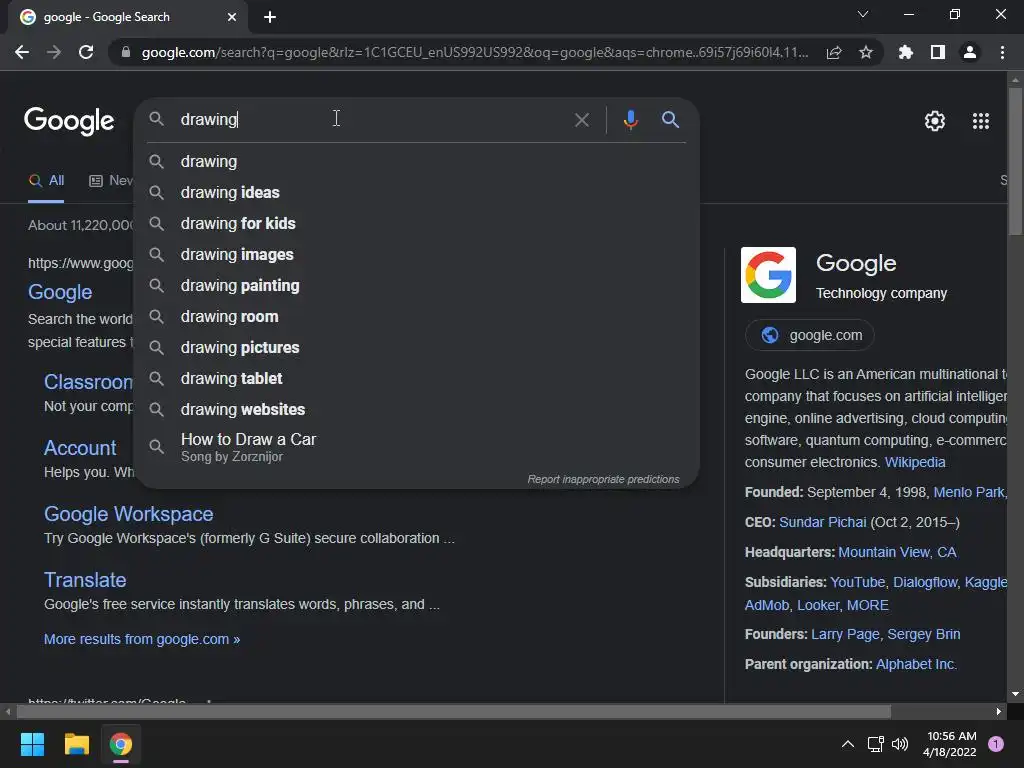The width and height of the screenshot is (1024, 768).
Task: Click the blue magnifier search button
Action: [x=671, y=120]
